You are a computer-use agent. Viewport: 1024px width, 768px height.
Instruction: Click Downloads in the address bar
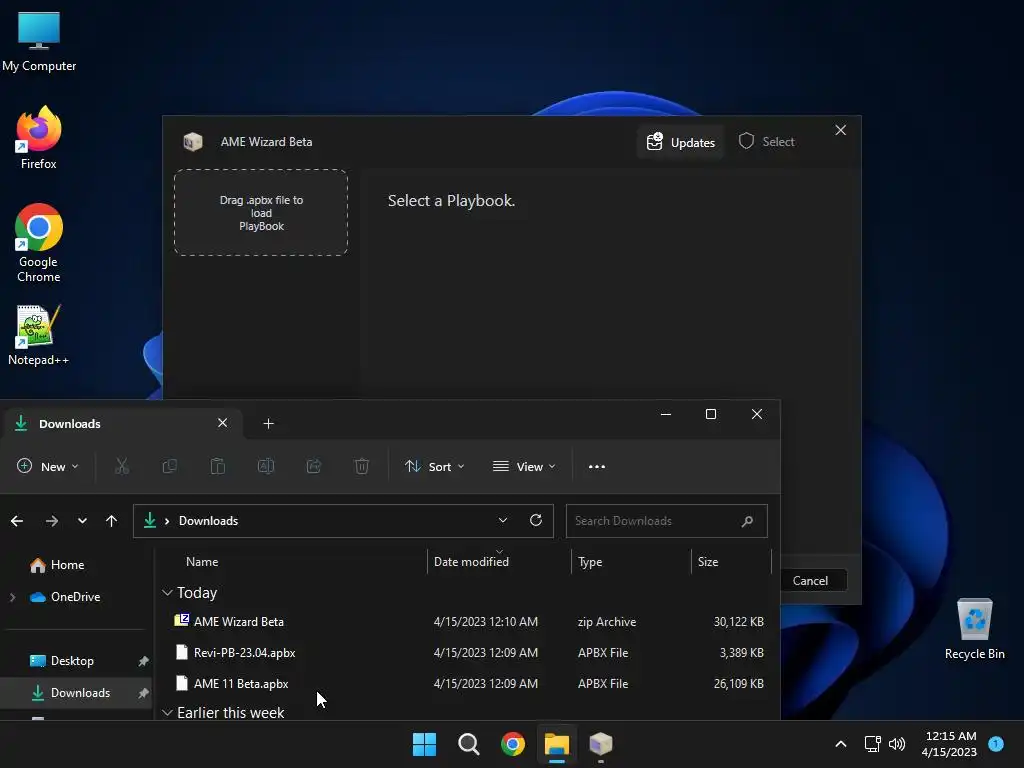(208, 520)
